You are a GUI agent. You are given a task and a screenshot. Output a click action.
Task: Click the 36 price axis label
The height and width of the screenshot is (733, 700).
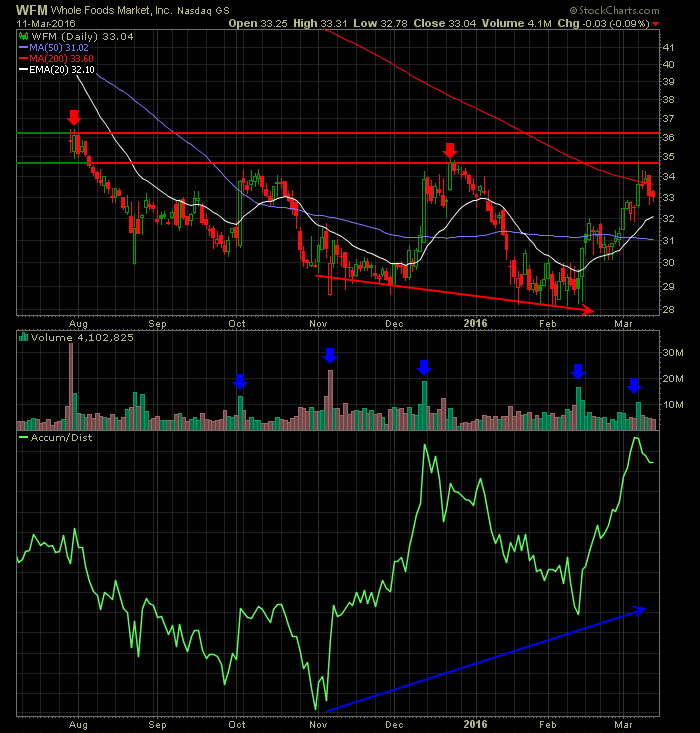tap(668, 137)
